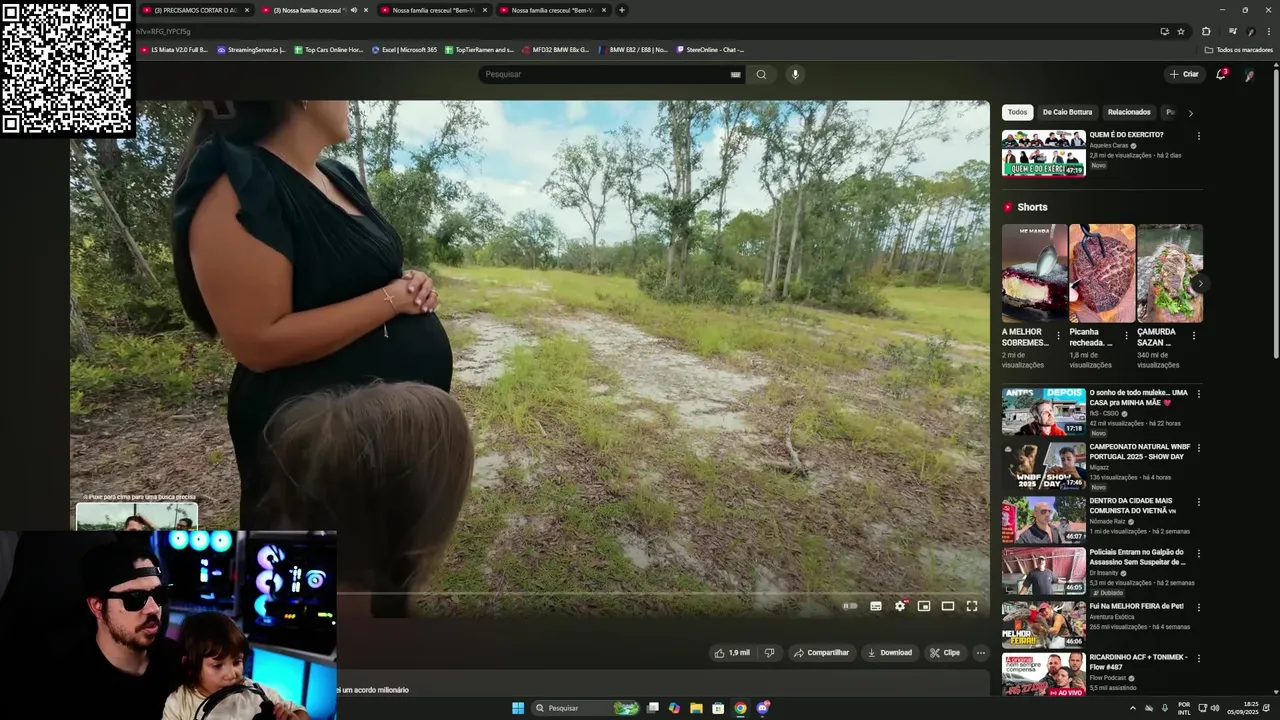
Task: Switch to PRECISAMOS CORTAR browser tab
Action: (195, 10)
